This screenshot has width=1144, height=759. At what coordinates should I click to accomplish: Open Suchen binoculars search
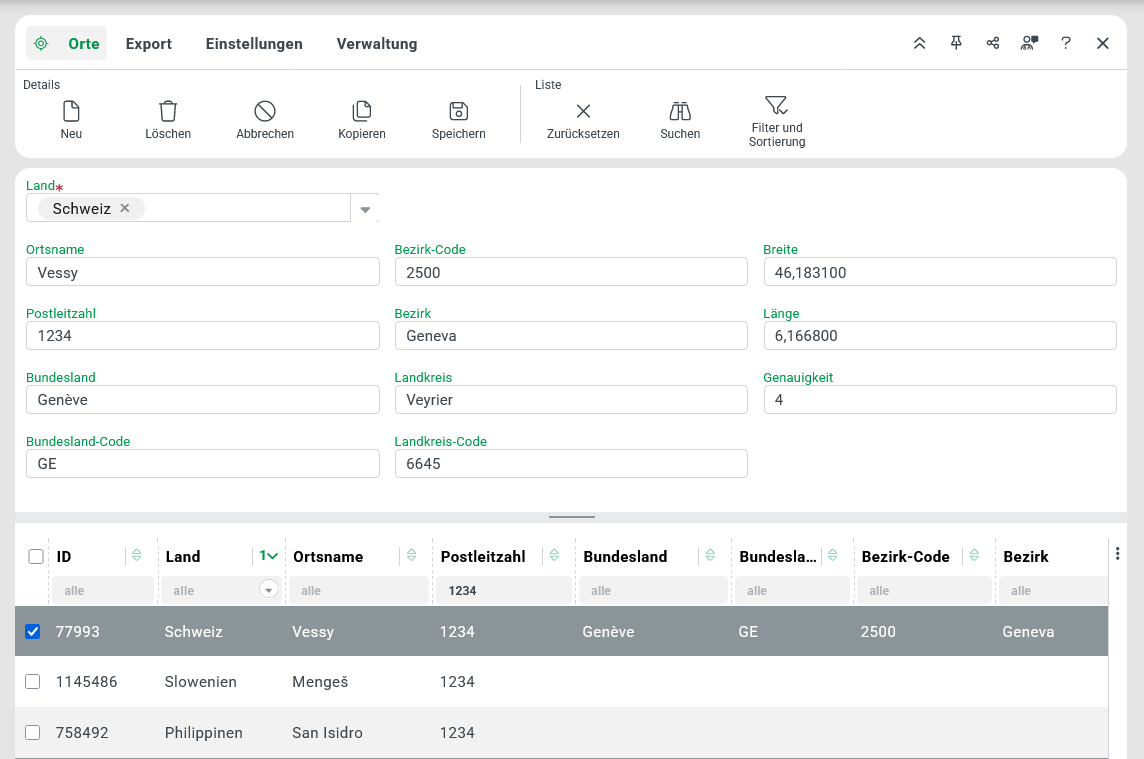[680, 120]
